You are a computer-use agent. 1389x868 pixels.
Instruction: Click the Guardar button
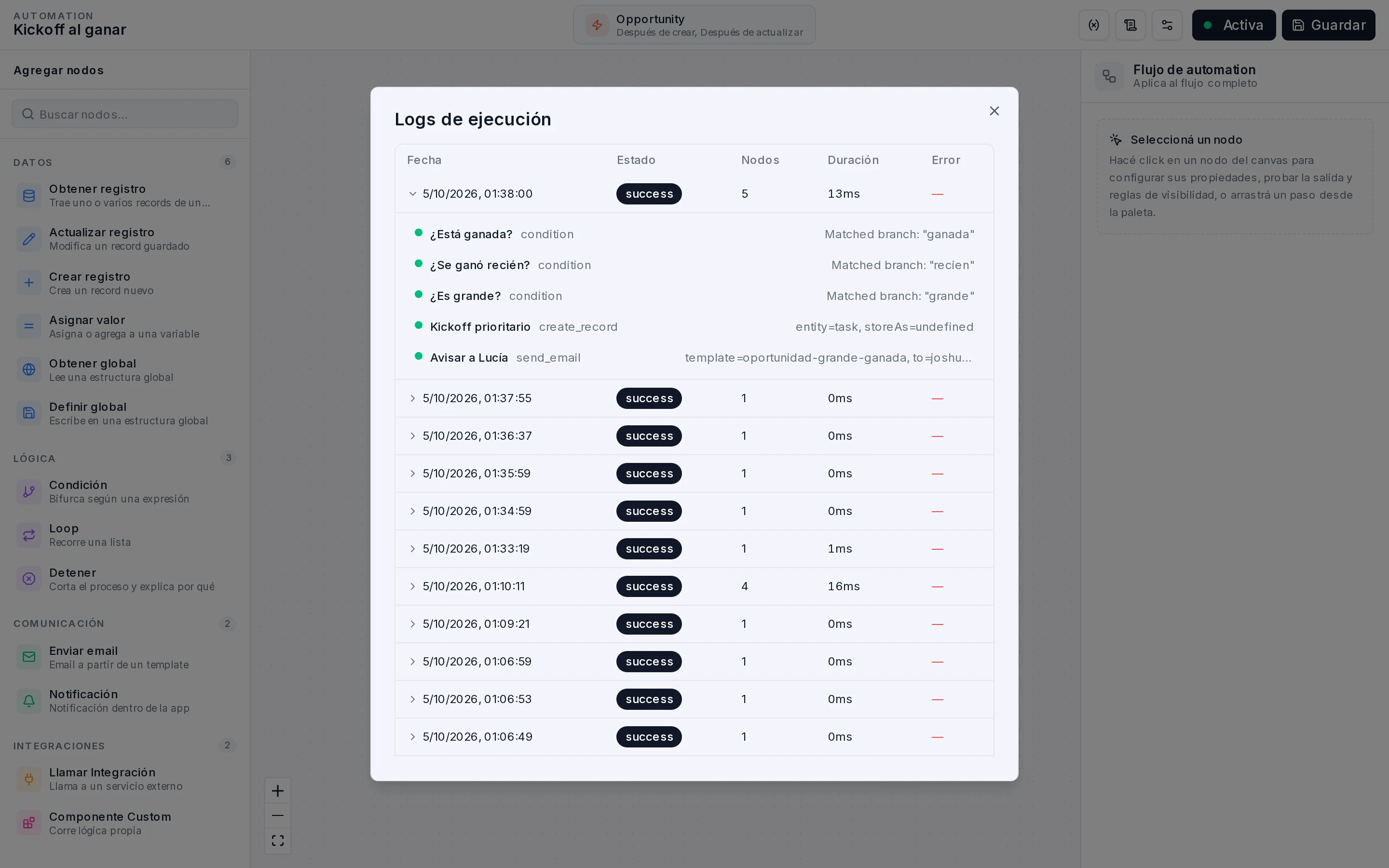click(x=1328, y=25)
